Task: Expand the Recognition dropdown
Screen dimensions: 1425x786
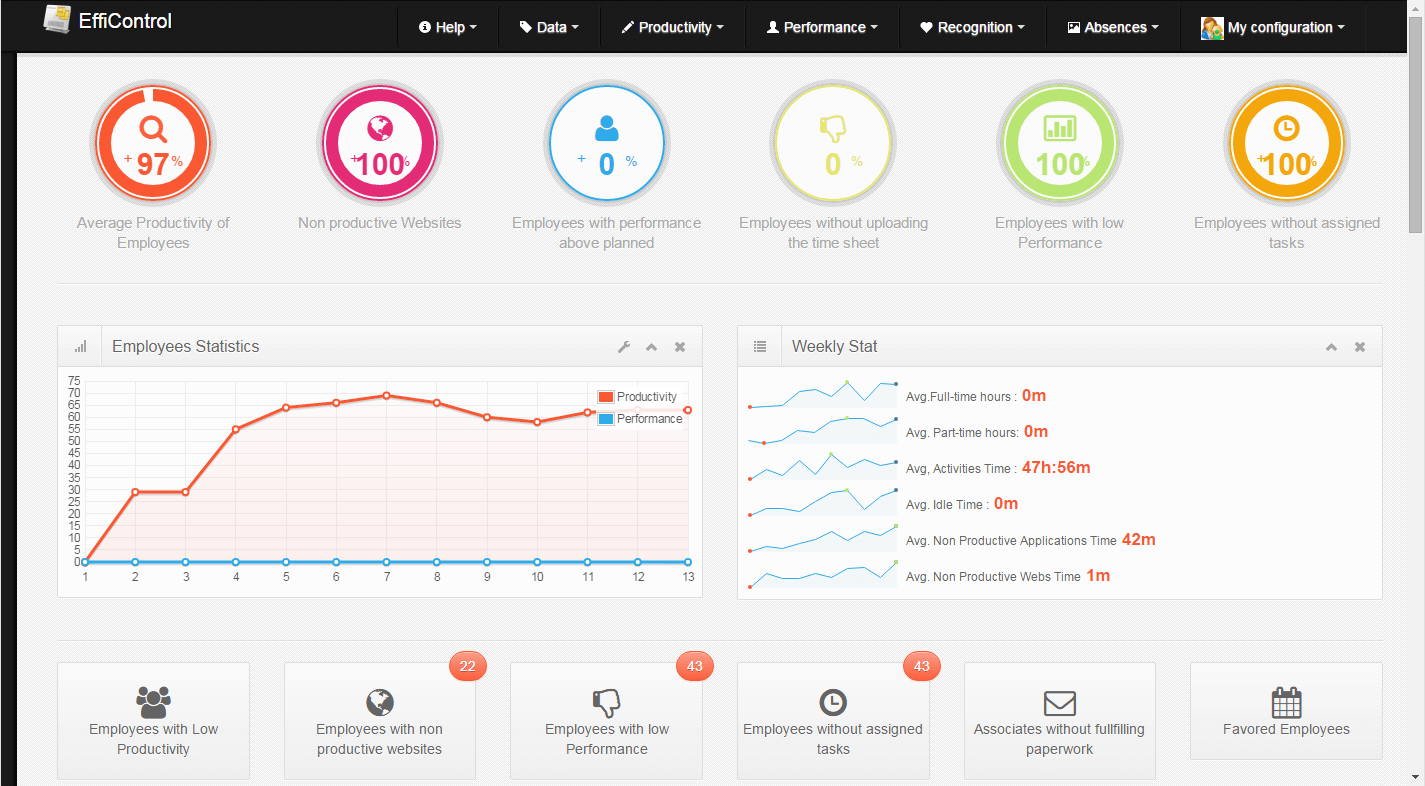Action: (972, 28)
